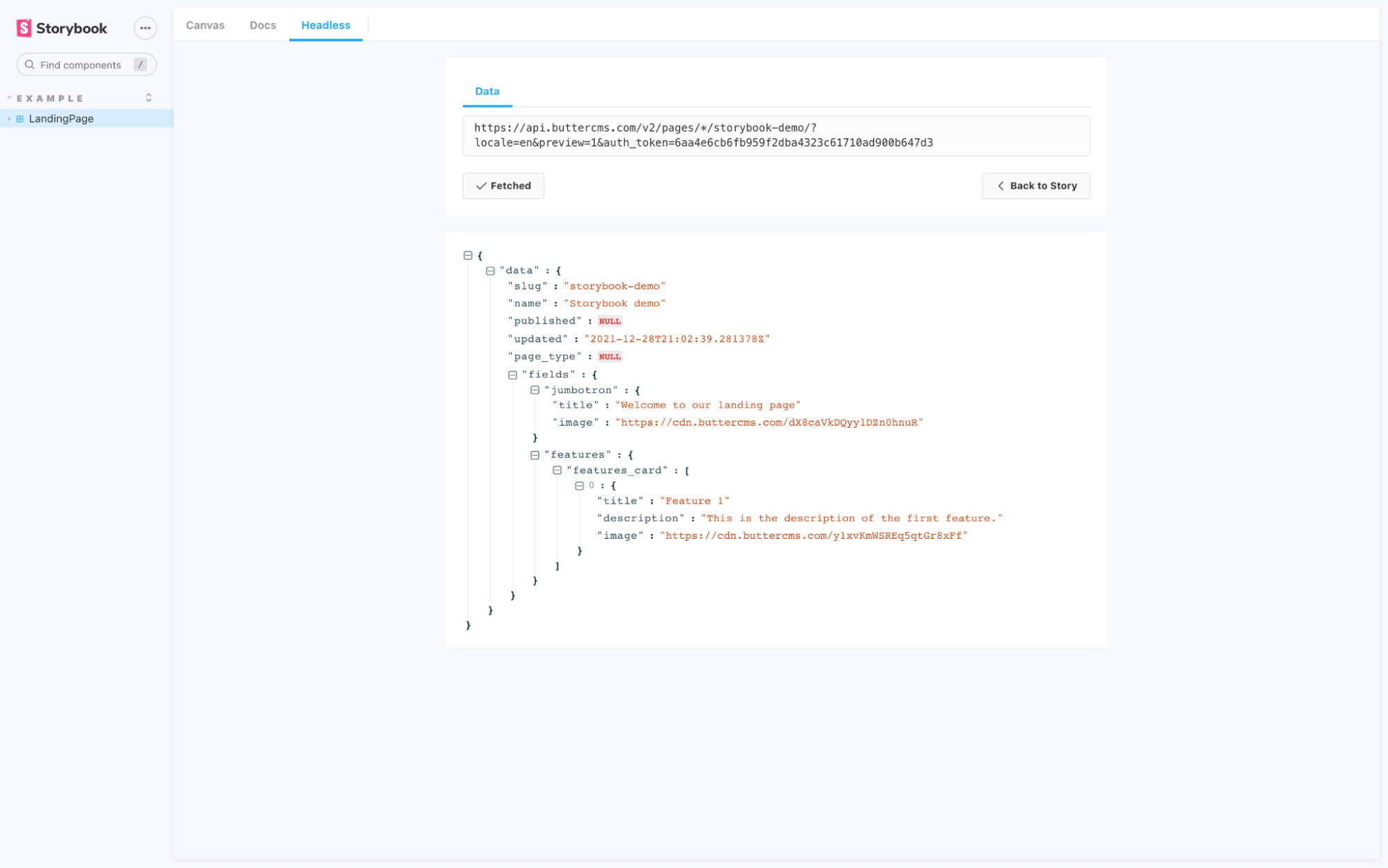The width and height of the screenshot is (1388, 868).
Task: Click the Back to Story button
Action: click(x=1036, y=186)
